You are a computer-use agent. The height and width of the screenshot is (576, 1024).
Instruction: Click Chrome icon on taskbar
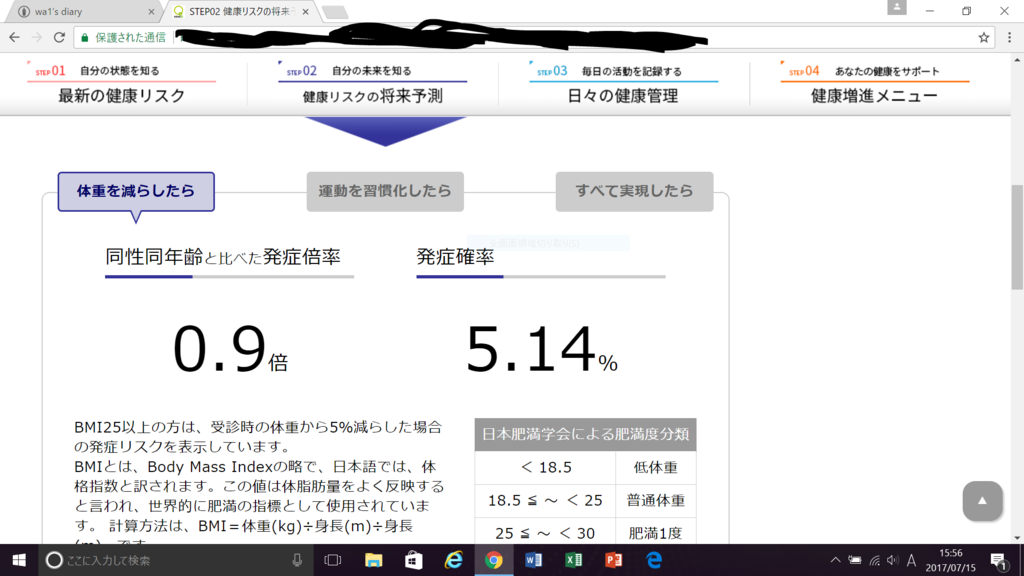click(494, 560)
